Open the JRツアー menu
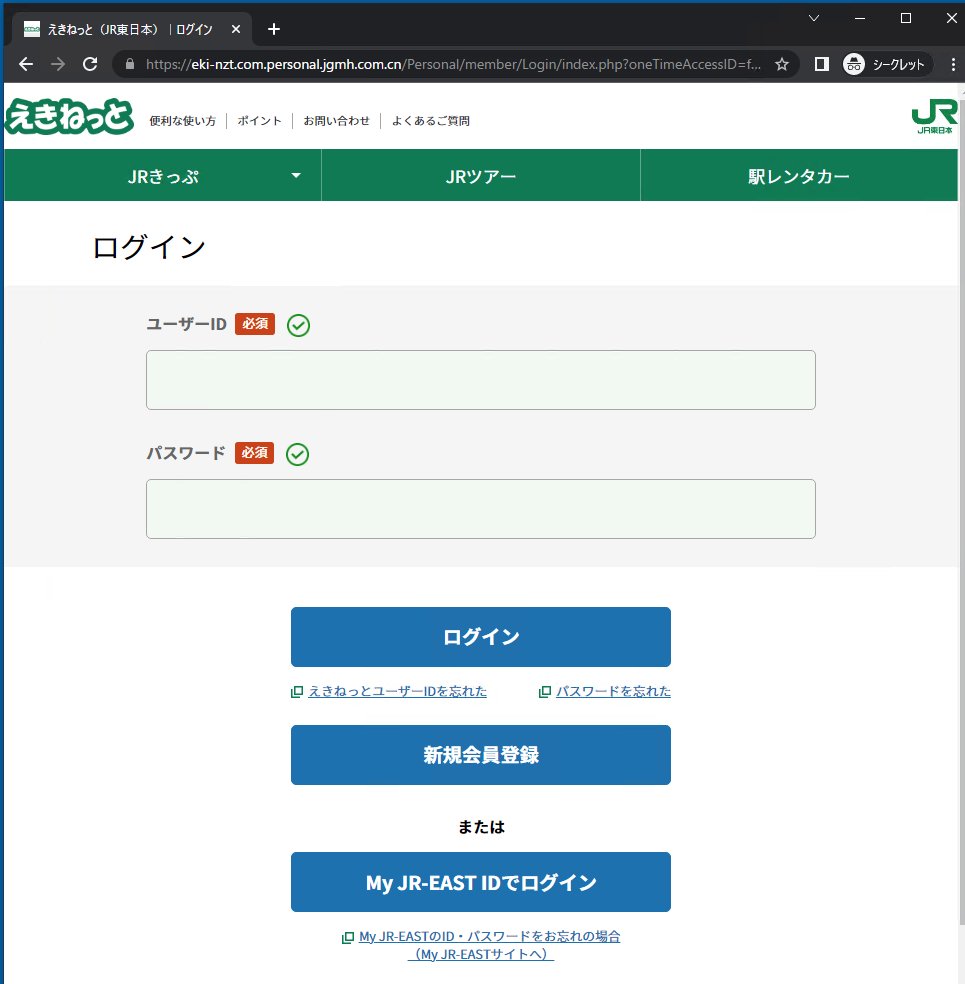The width and height of the screenshot is (965, 984). click(481, 176)
